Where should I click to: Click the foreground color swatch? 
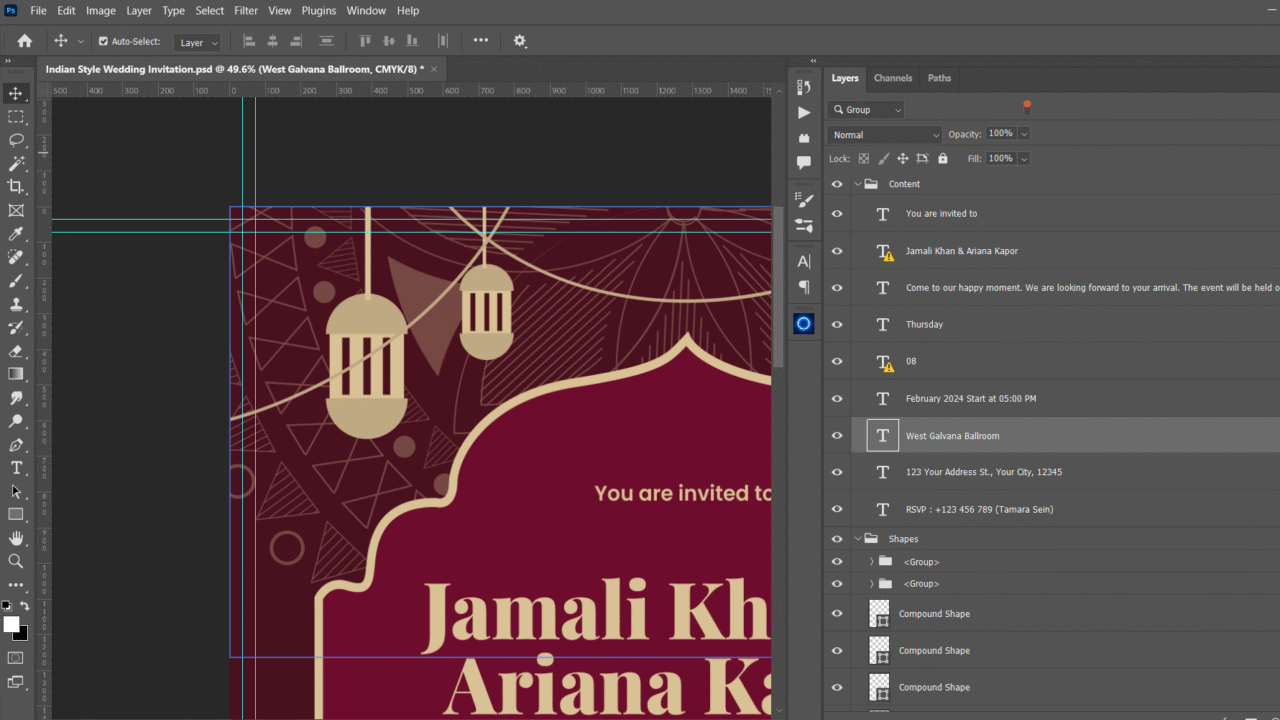pos(11,624)
